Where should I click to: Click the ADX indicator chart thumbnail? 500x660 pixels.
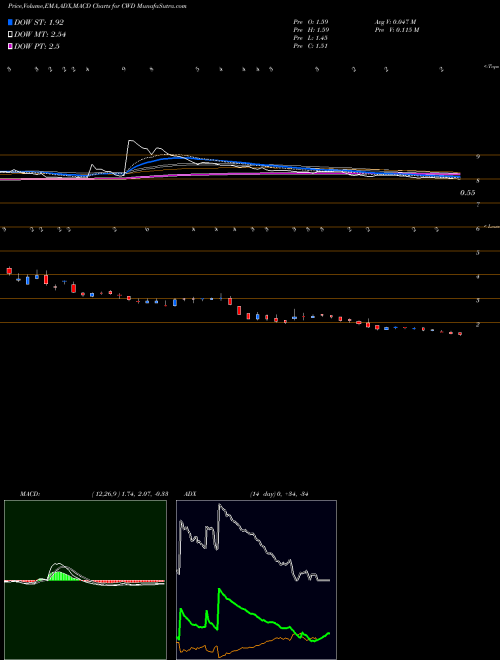coord(256,580)
